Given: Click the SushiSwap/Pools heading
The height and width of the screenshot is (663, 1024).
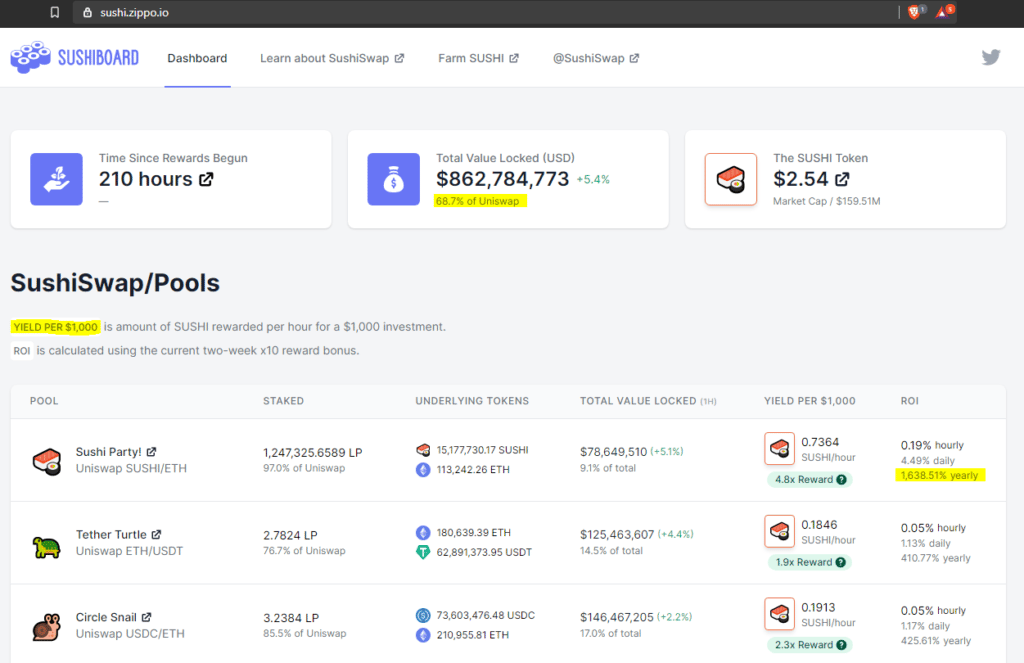Looking at the screenshot, I should click(x=115, y=283).
